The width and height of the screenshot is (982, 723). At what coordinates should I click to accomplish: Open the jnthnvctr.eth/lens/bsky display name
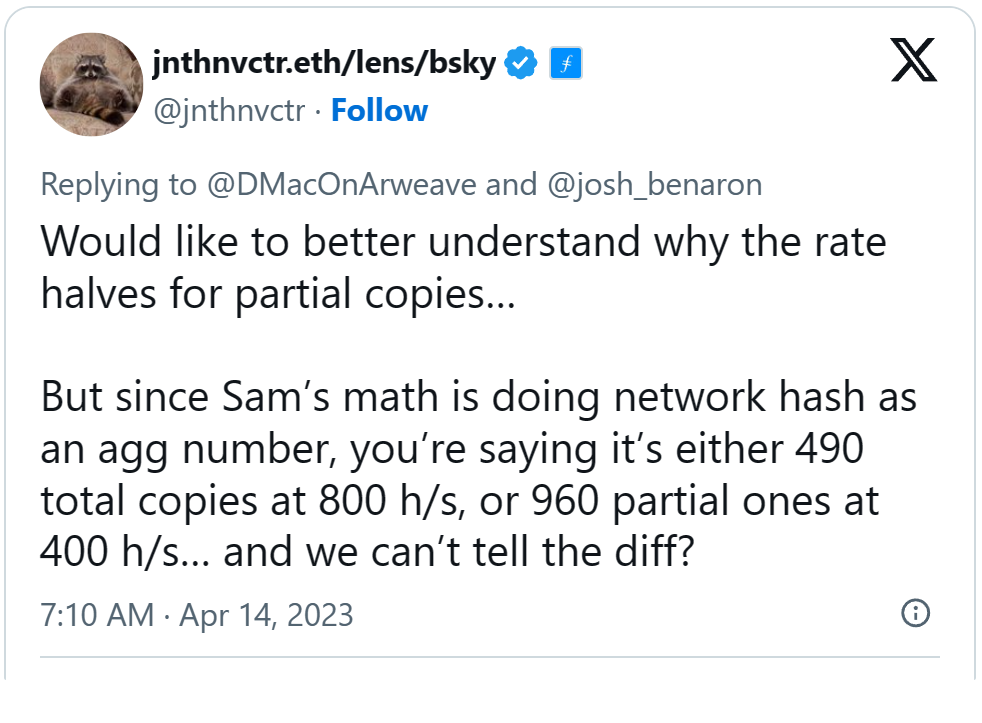(x=324, y=63)
